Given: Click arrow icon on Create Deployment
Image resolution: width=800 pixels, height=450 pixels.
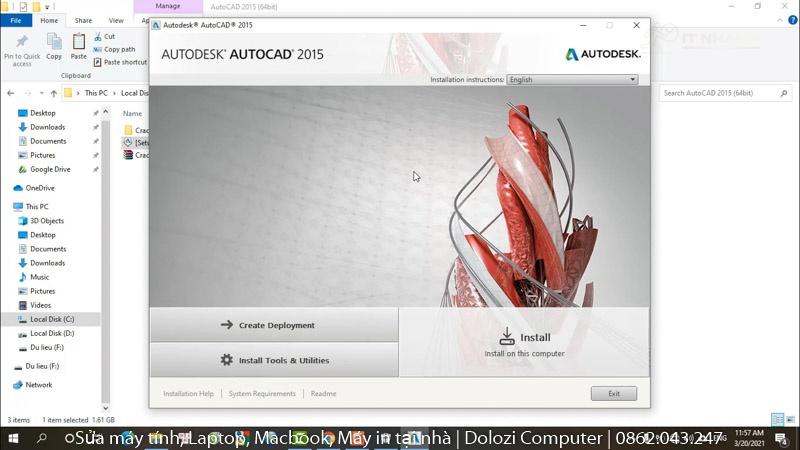Looking at the screenshot, I should pyautogui.click(x=227, y=324).
